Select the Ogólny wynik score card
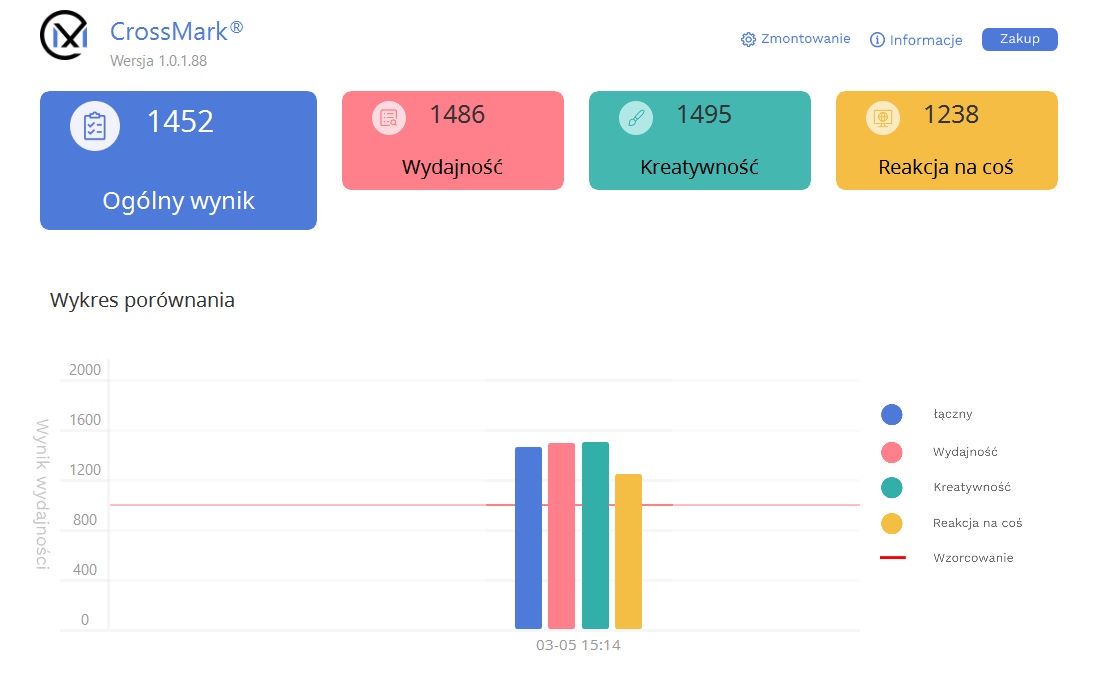1098x682 pixels. point(179,160)
